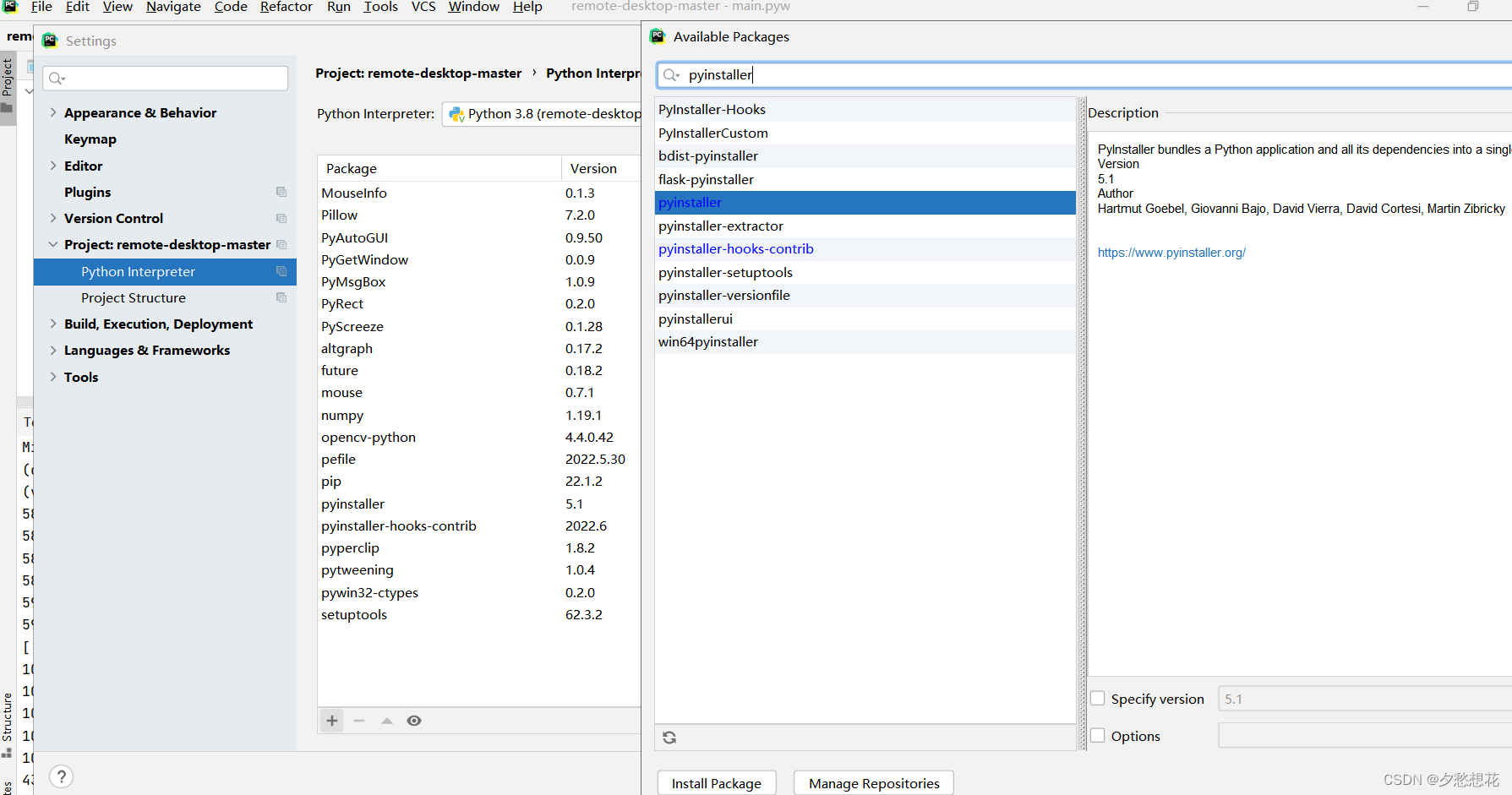1512x795 pixels.
Task: Click the add package plus icon
Action: tap(332, 721)
